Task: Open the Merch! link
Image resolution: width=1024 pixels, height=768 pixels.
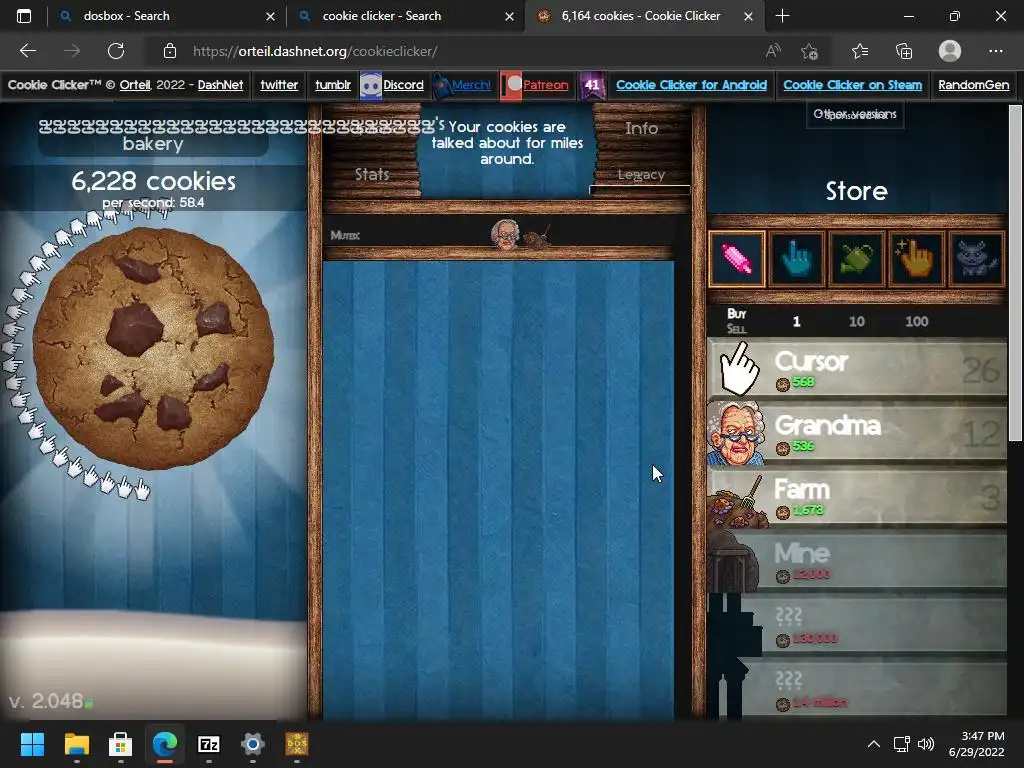Action: pyautogui.click(x=471, y=85)
